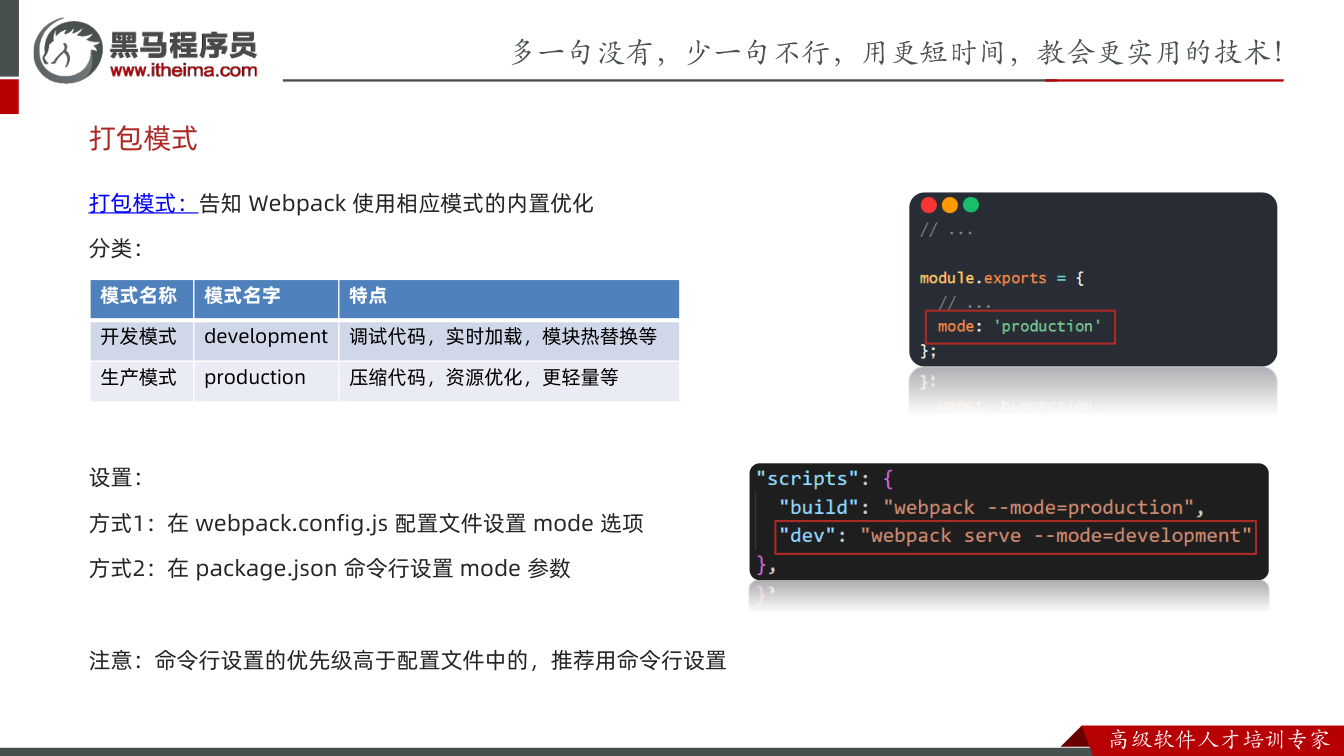Select the production cell in the table
The height and width of the screenshot is (756, 1344).
coord(266,379)
